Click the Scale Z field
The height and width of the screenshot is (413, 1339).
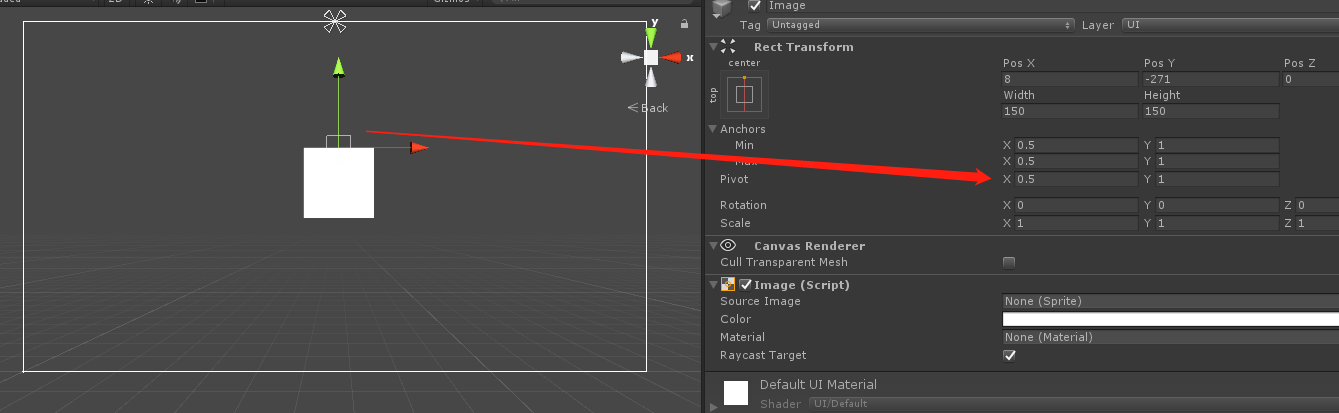[x=1318, y=223]
